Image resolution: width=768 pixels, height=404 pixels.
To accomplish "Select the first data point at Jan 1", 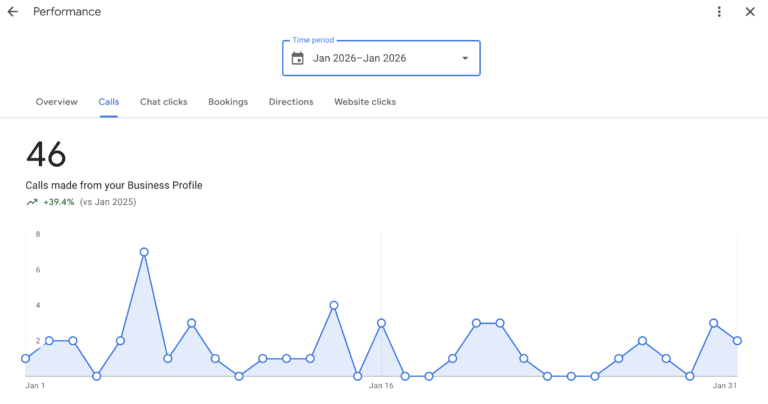I will tap(26, 358).
